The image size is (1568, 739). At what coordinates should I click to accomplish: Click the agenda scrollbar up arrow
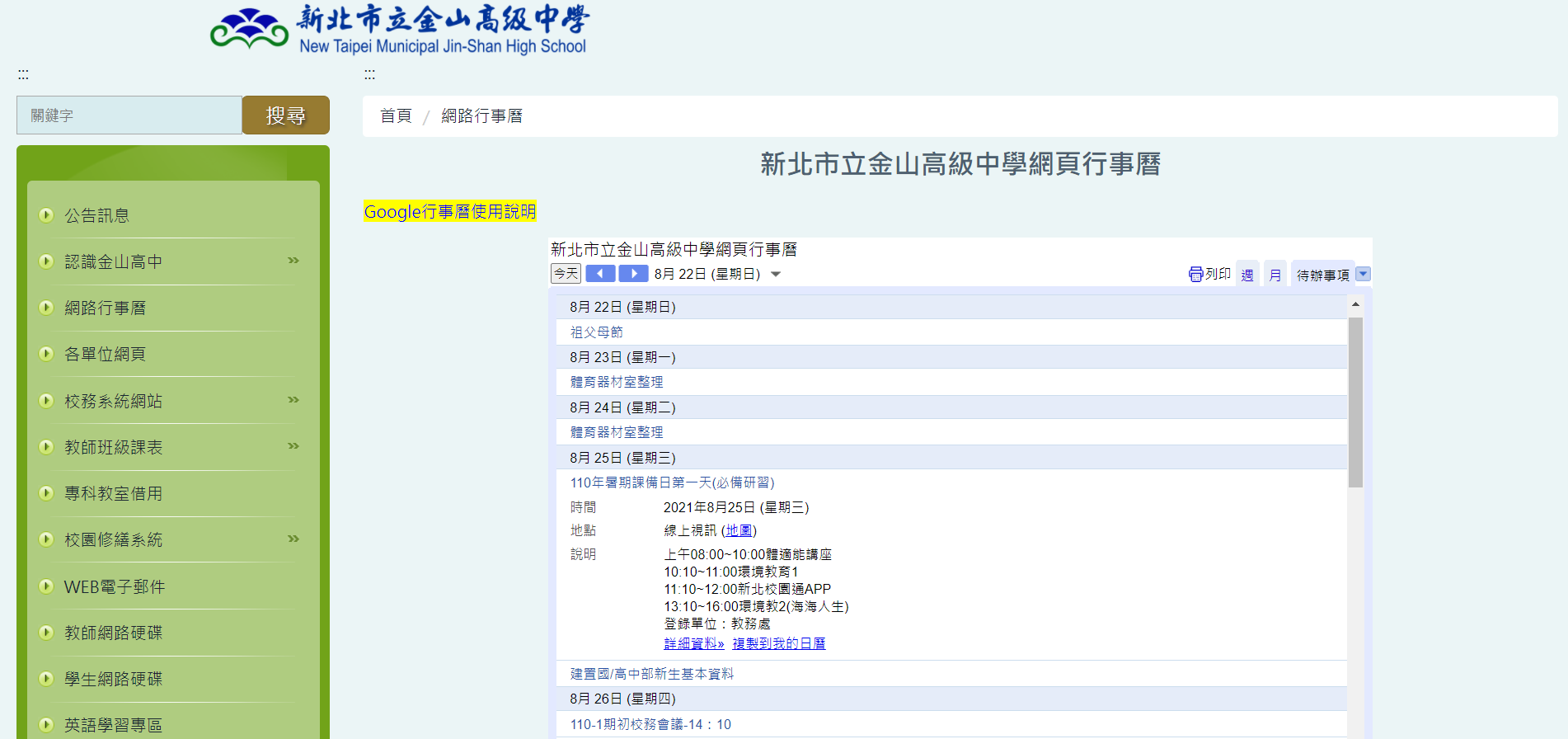1355,305
